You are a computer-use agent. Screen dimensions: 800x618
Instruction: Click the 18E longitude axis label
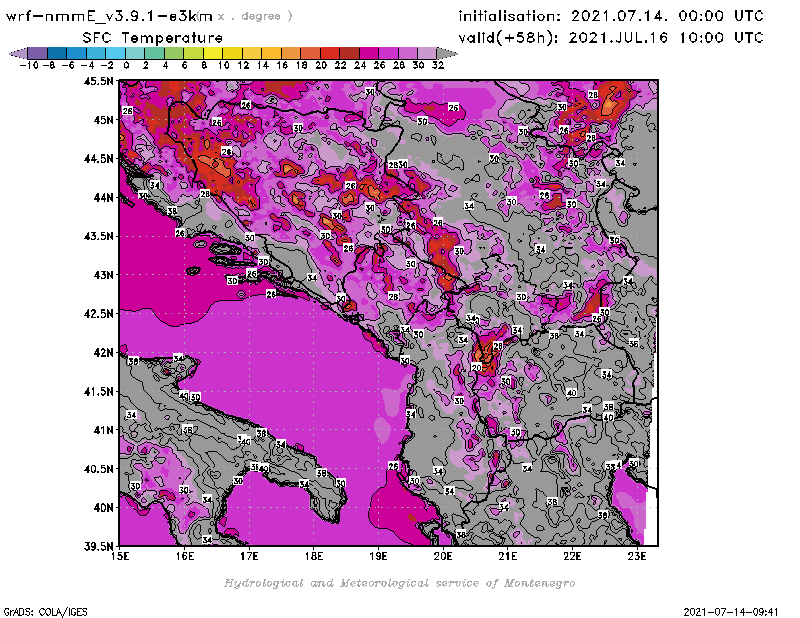pyautogui.click(x=314, y=556)
